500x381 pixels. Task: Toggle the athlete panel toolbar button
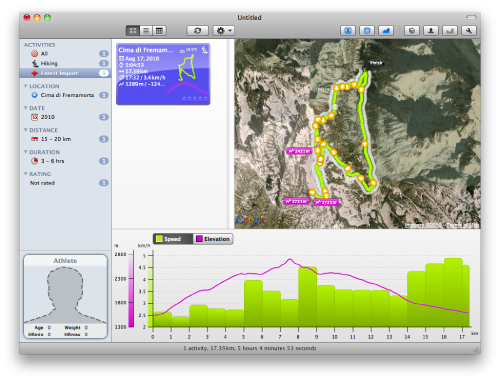[348, 31]
